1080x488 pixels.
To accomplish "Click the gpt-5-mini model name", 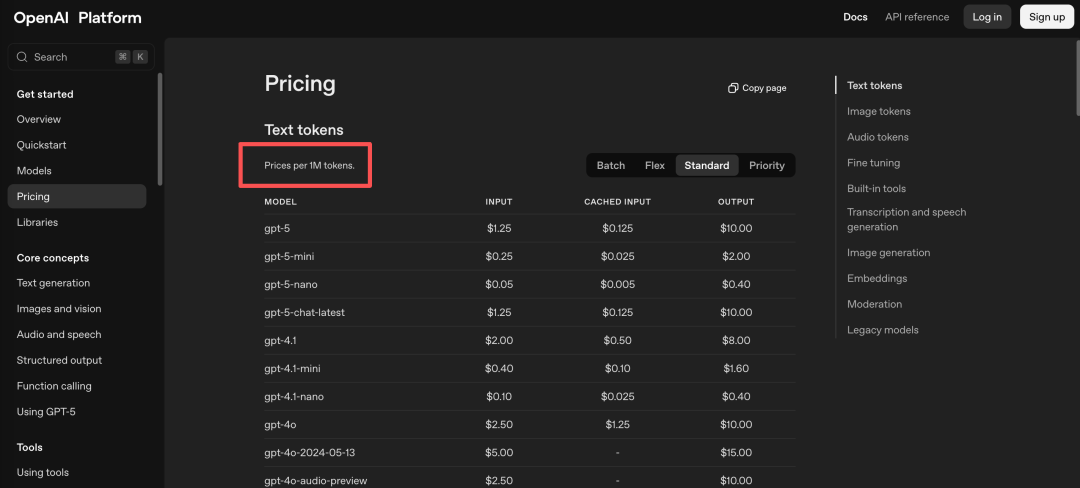I will click(x=289, y=256).
